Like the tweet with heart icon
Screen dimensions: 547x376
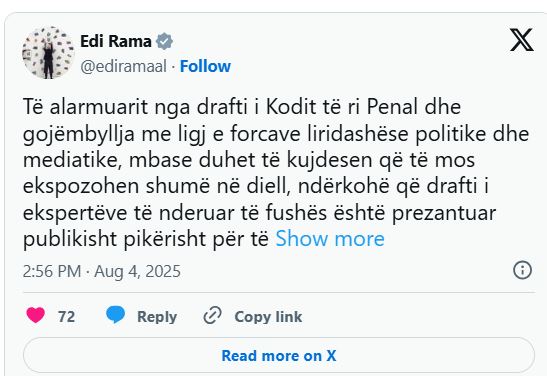(36, 315)
